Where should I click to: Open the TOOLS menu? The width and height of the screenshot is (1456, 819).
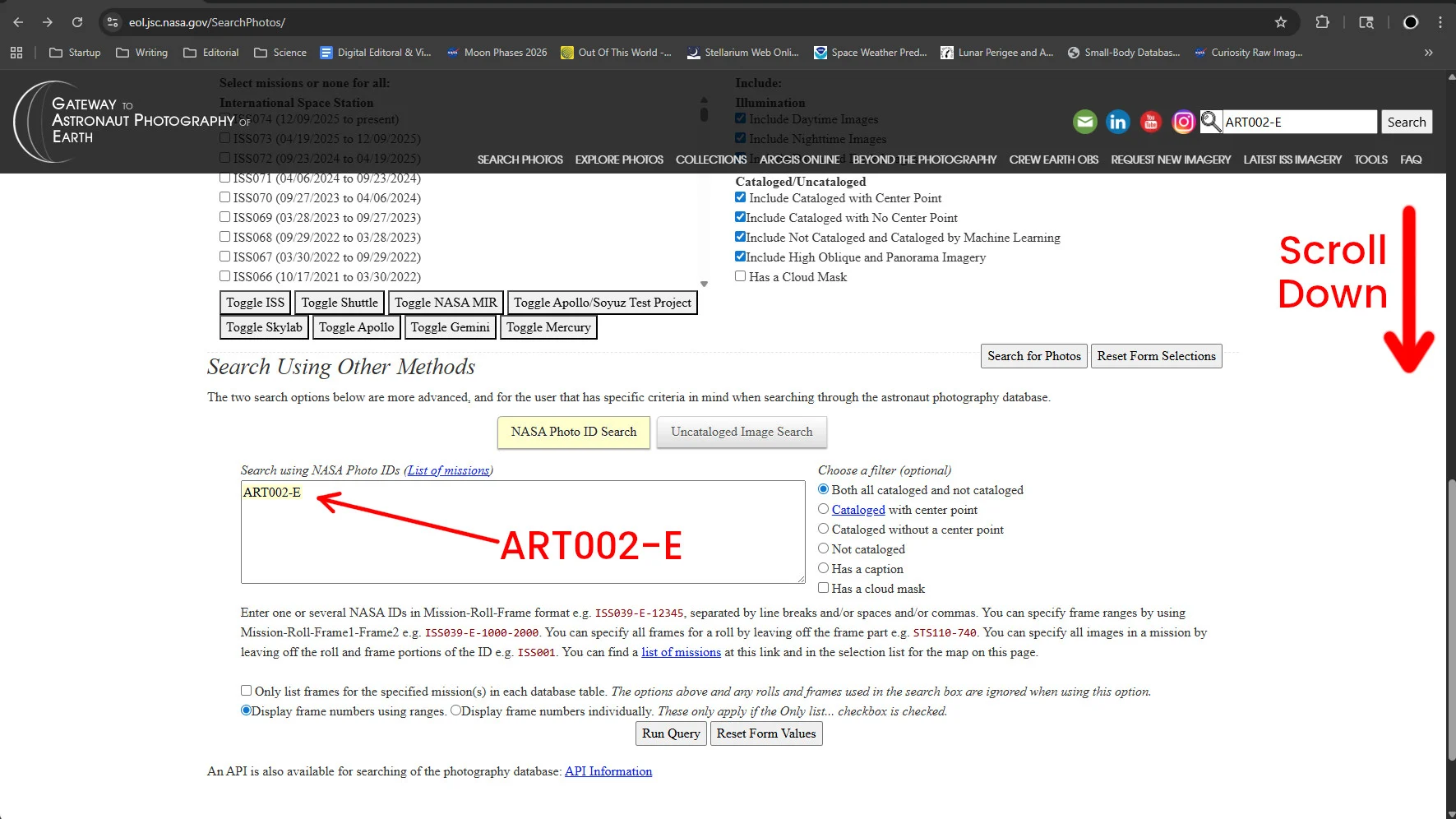[1370, 160]
